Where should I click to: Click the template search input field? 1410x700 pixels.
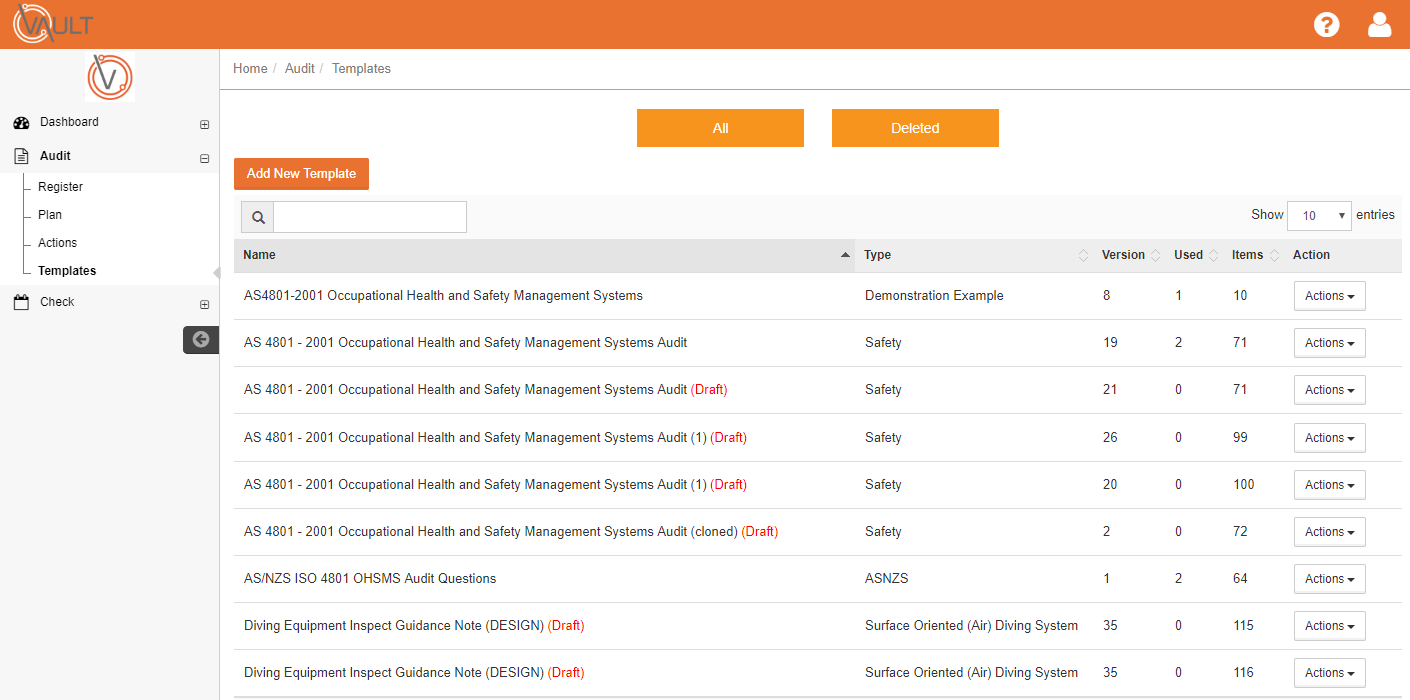click(x=370, y=217)
